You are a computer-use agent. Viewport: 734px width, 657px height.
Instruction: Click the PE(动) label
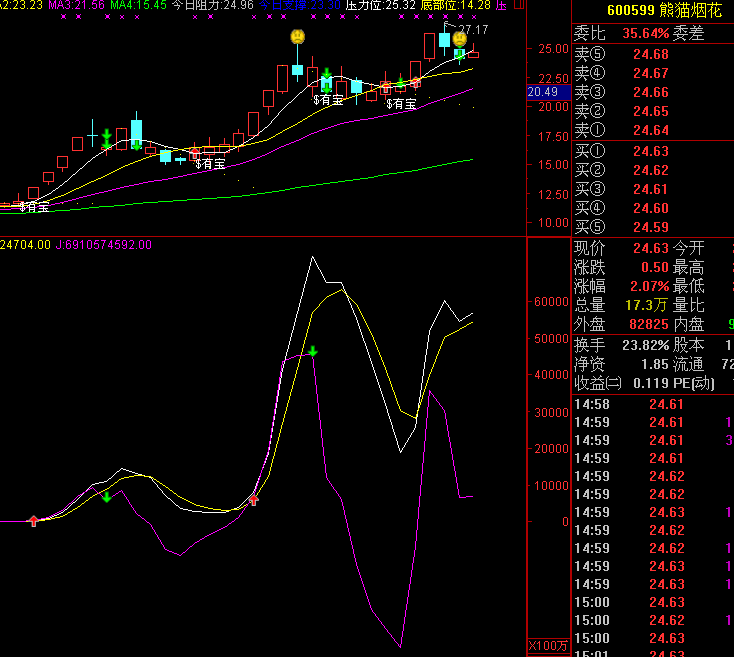tap(694, 384)
